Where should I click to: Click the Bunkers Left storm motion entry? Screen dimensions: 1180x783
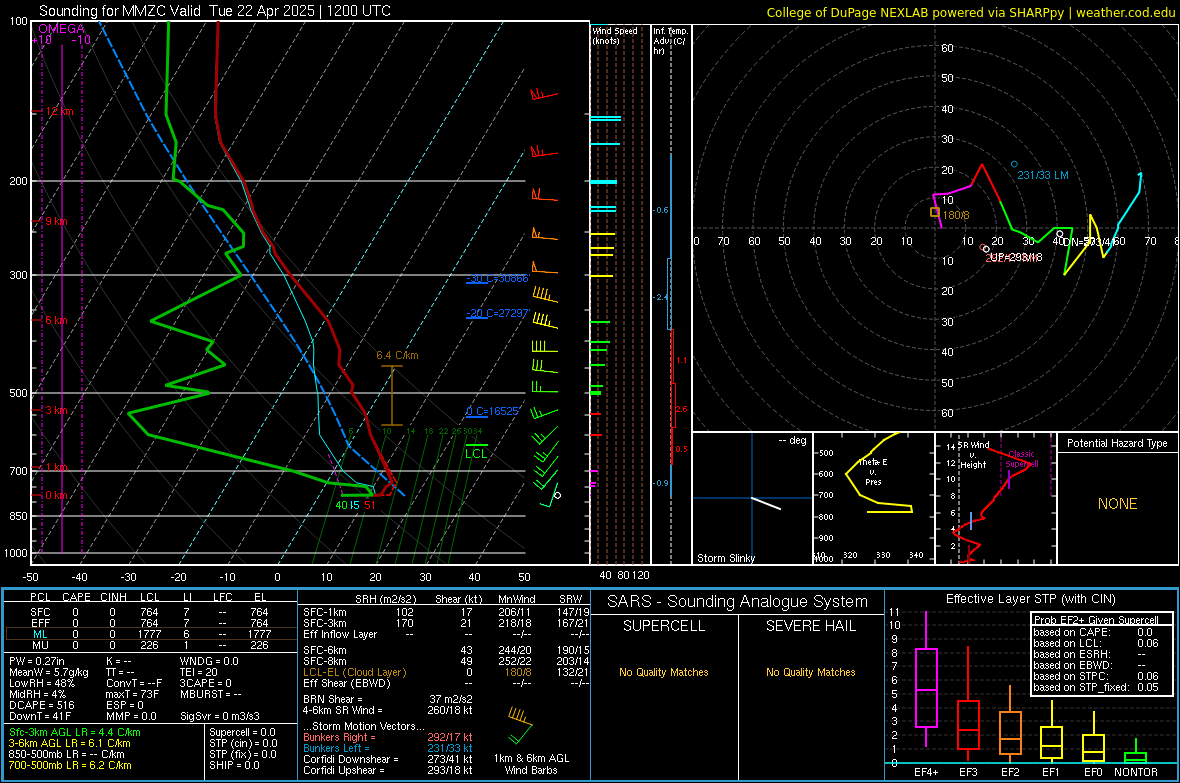click(x=388, y=748)
